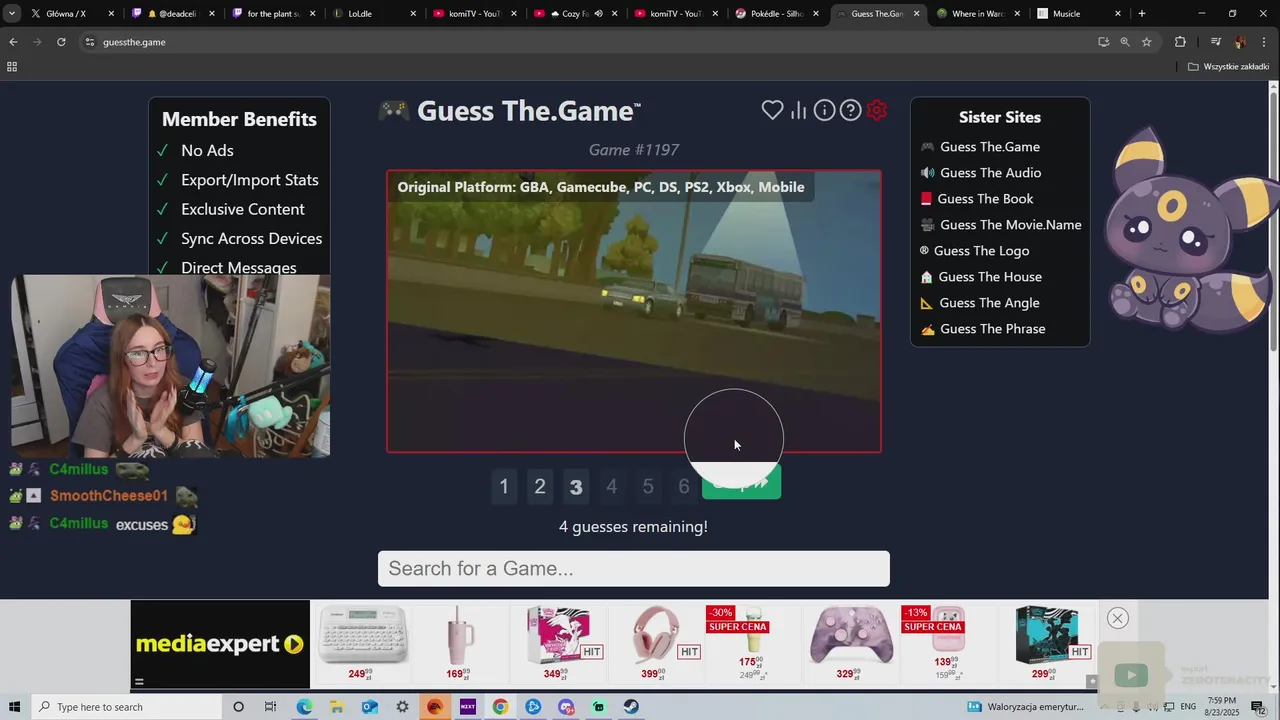Open Chrome from the taskbar

(500, 707)
